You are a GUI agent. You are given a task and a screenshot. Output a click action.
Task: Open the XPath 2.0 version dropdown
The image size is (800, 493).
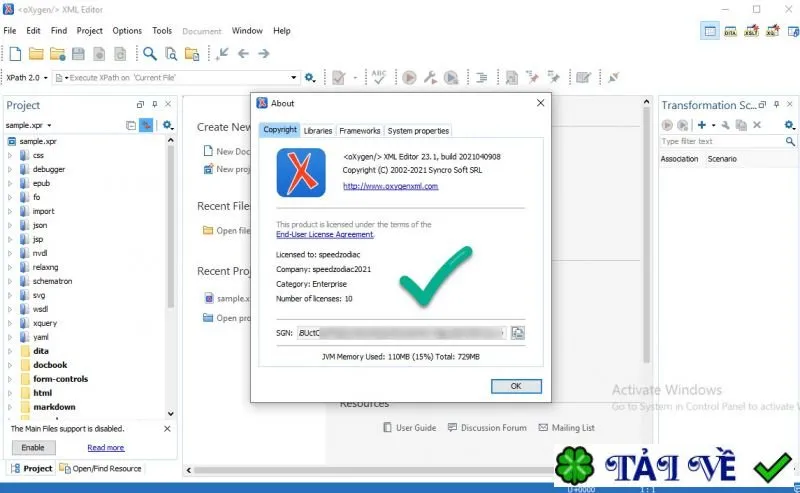(27, 78)
